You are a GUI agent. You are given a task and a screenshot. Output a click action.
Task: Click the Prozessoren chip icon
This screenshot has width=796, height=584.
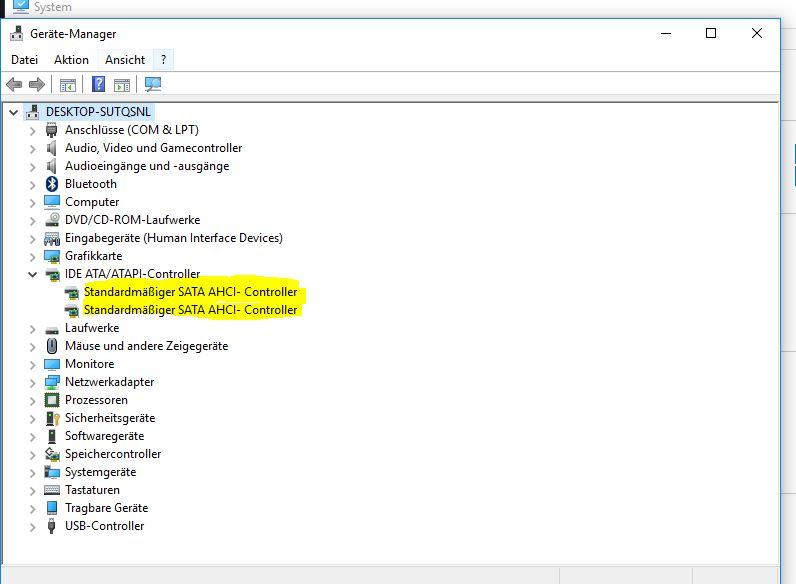tap(52, 400)
